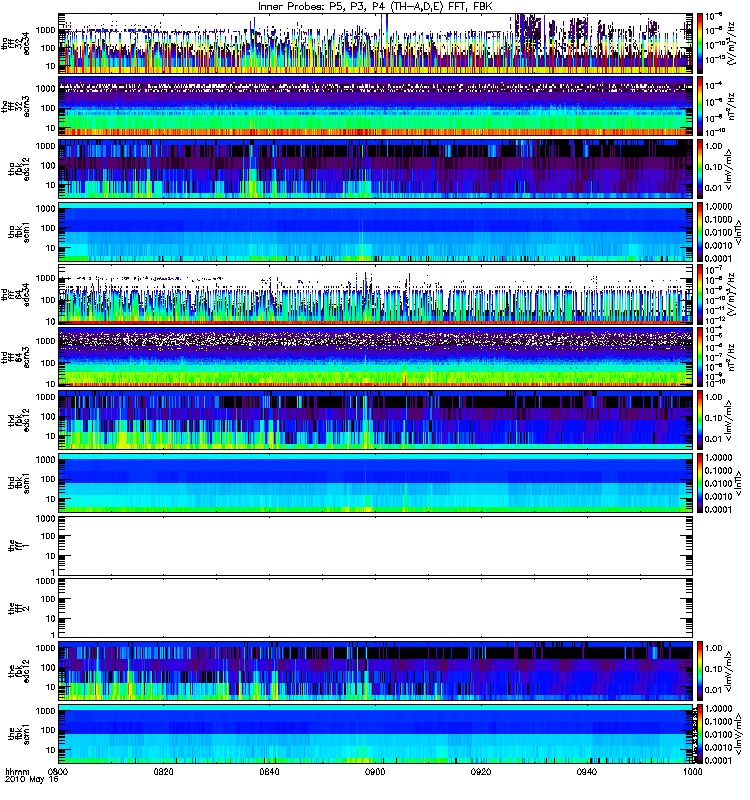Select the 'tha fff 32 edc34' axis label
The height and width of the screenshot is (800, 750).
coord(16,44)
